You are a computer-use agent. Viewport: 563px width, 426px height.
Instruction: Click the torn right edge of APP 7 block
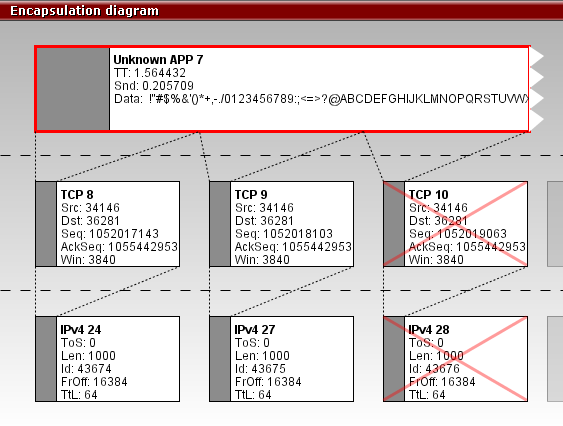(537, 89)
